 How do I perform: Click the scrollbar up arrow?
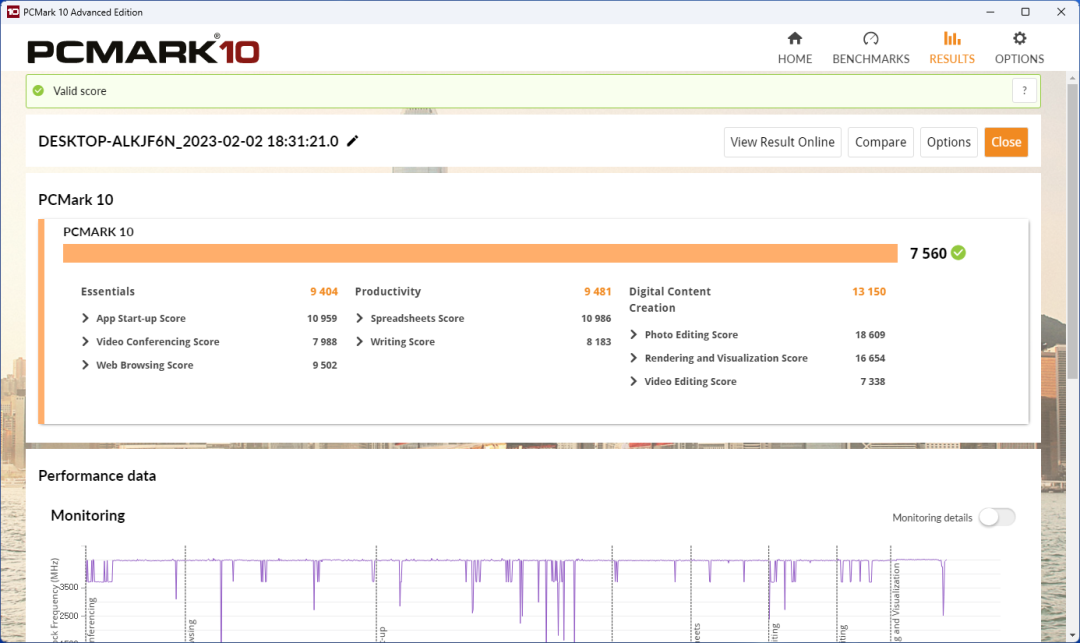tap(1072, 78)
